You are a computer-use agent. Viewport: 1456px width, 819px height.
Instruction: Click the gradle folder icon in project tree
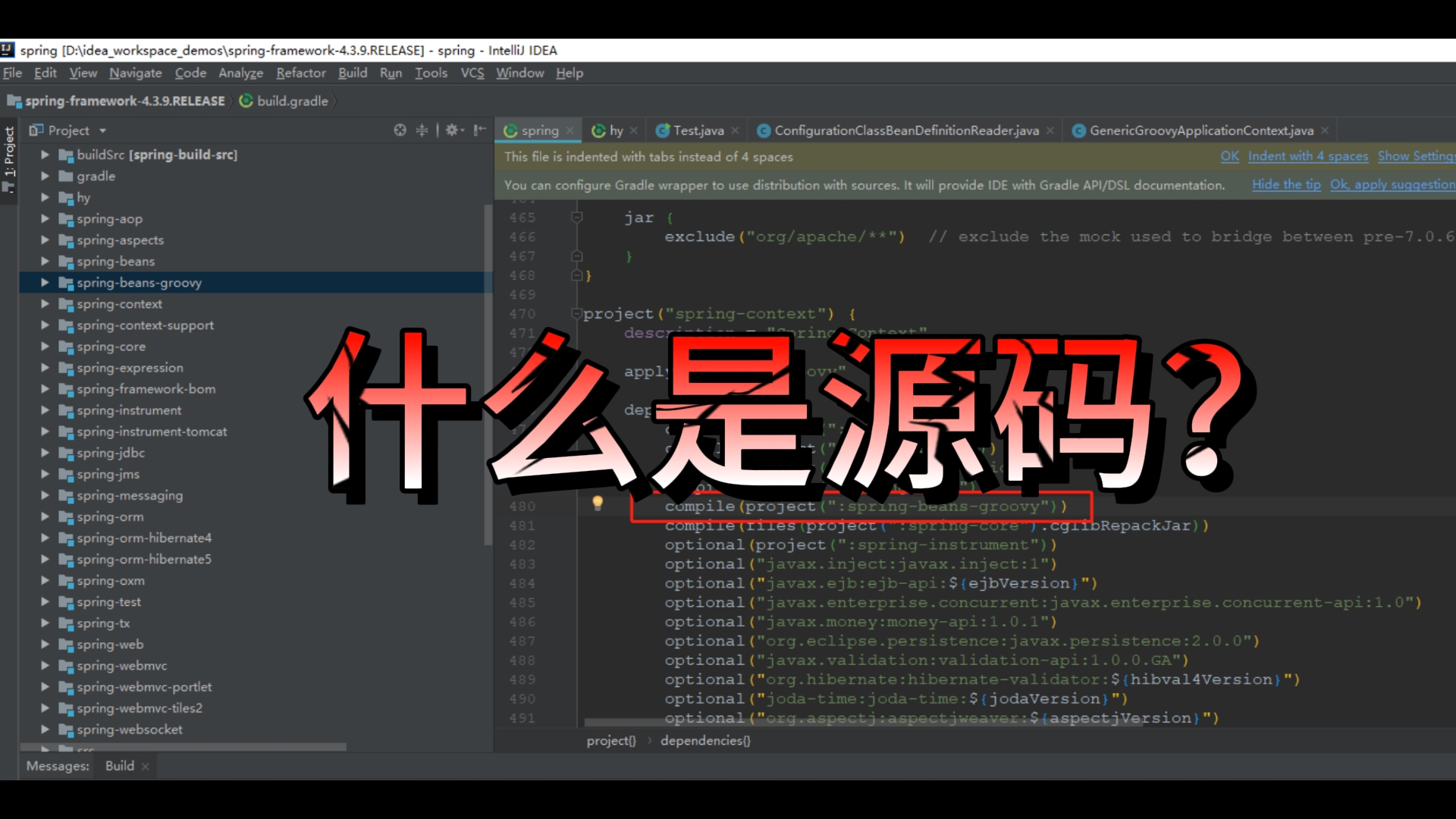click(x=66, y=176)
